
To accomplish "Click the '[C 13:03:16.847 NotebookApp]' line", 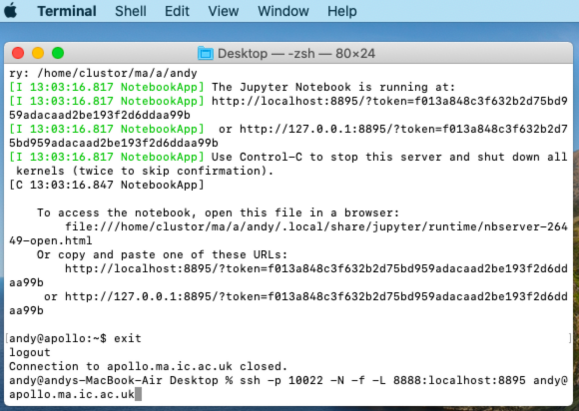I will pos(107,185).
